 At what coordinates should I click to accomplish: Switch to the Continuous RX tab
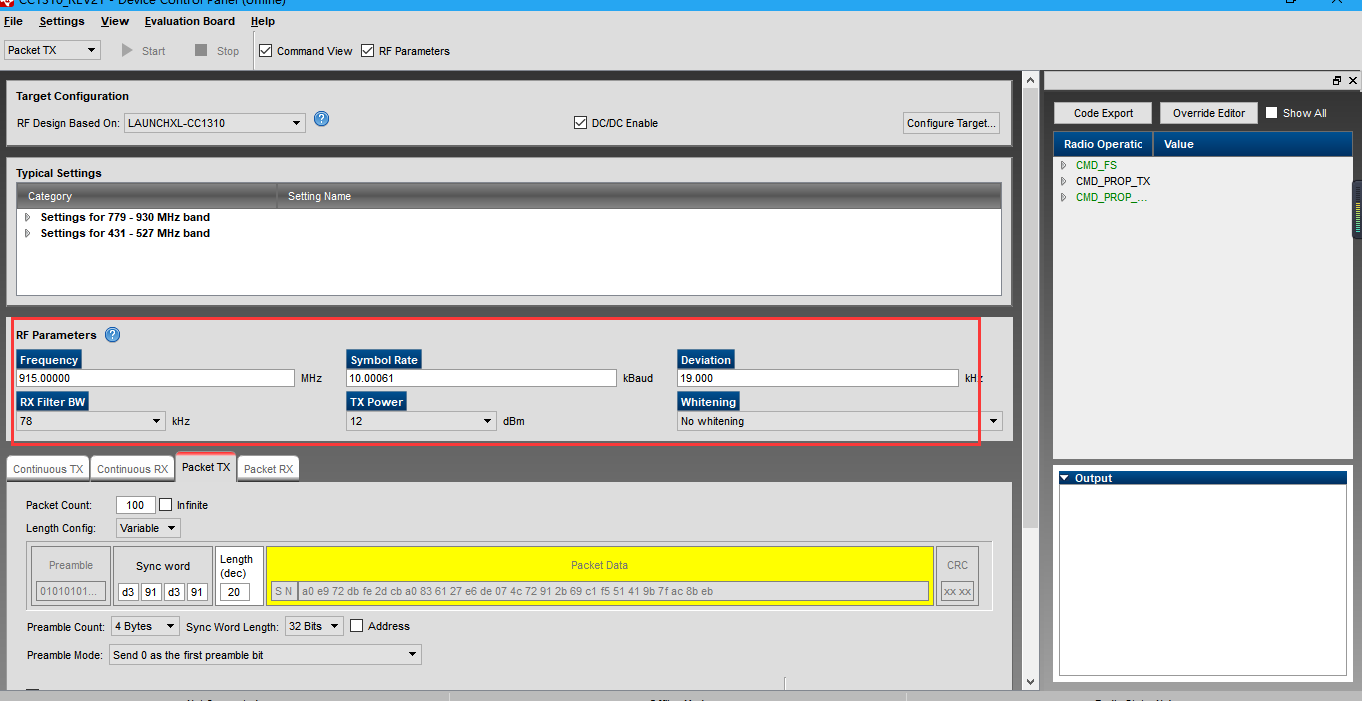[132, 469]
